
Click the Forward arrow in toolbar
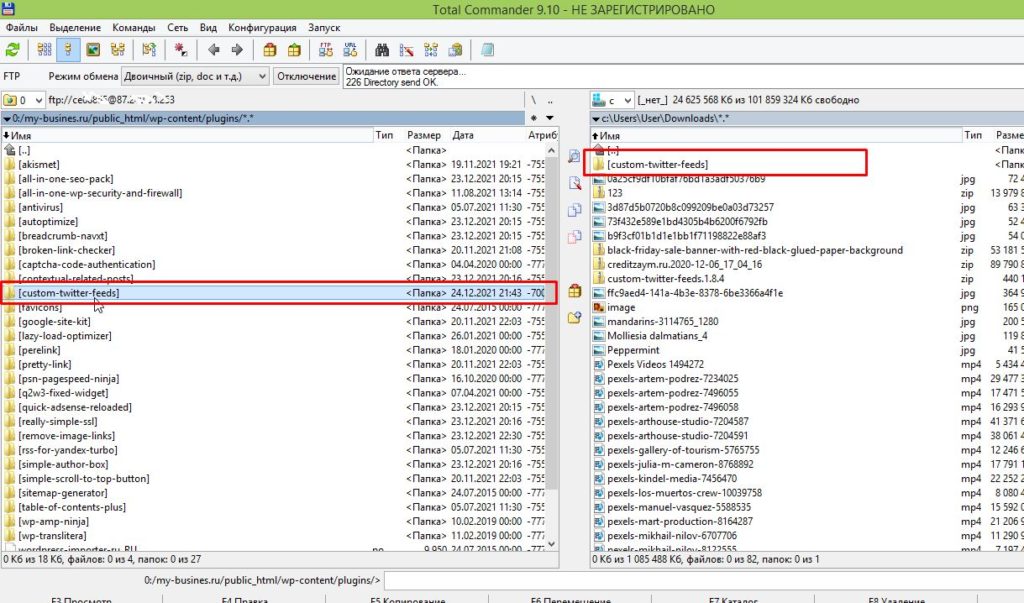point(237,49)
